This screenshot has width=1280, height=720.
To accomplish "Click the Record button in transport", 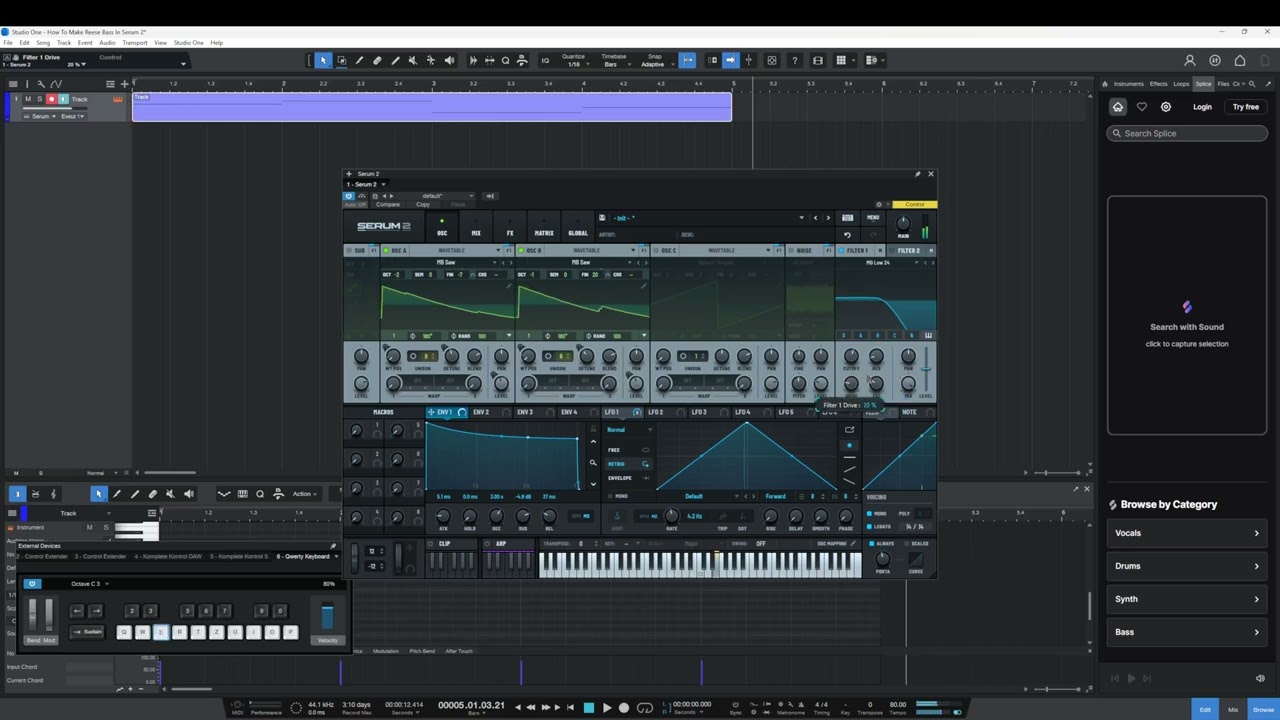I will click(624, 708).
